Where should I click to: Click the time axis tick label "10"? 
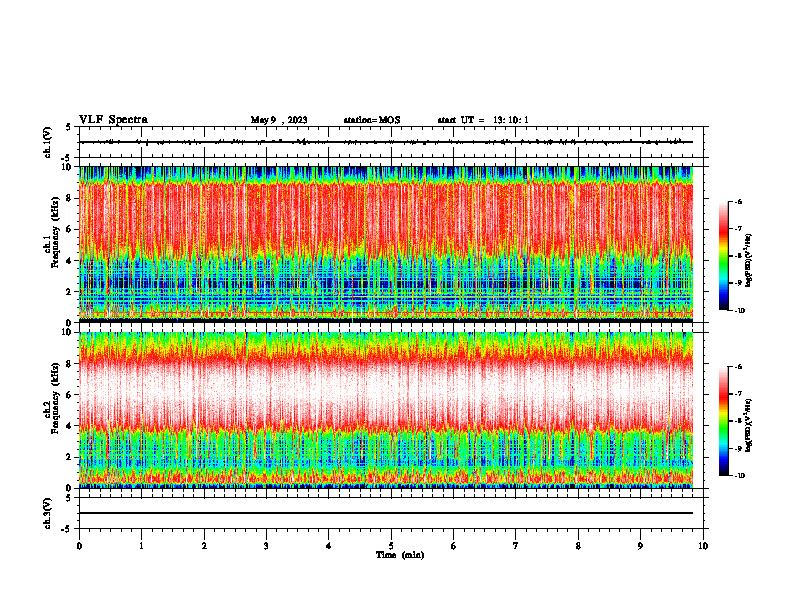(x=703, y=546)
